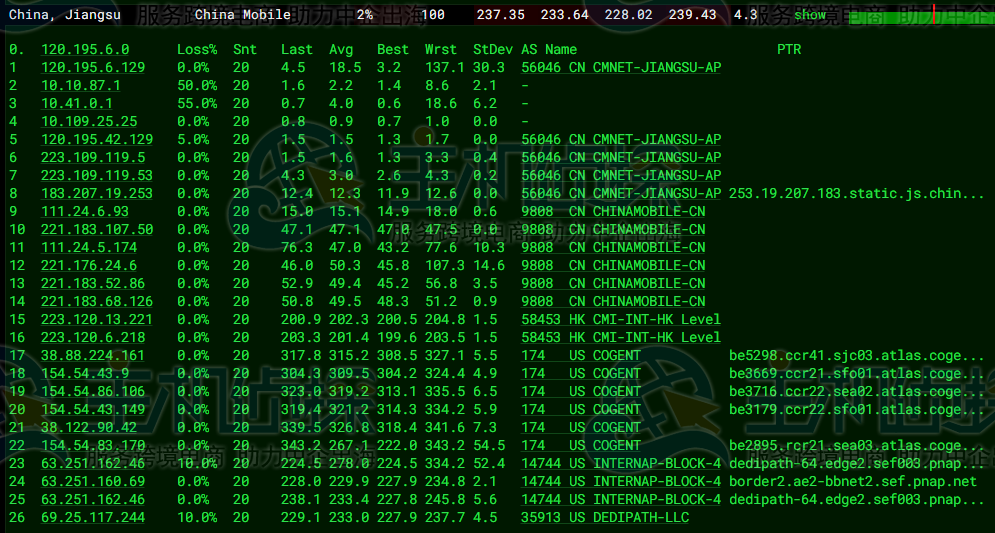
Task: Open IP link 120.195.42.129
Action: pos(97,139)
